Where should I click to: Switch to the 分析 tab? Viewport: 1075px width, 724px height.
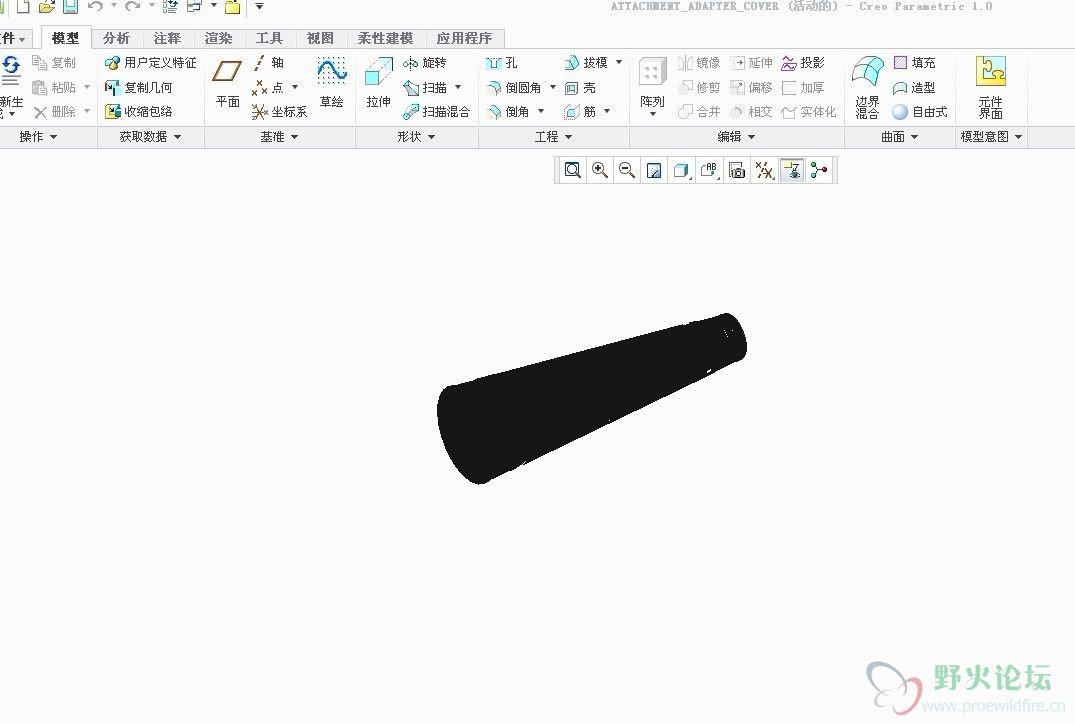[x=116, y=38]
